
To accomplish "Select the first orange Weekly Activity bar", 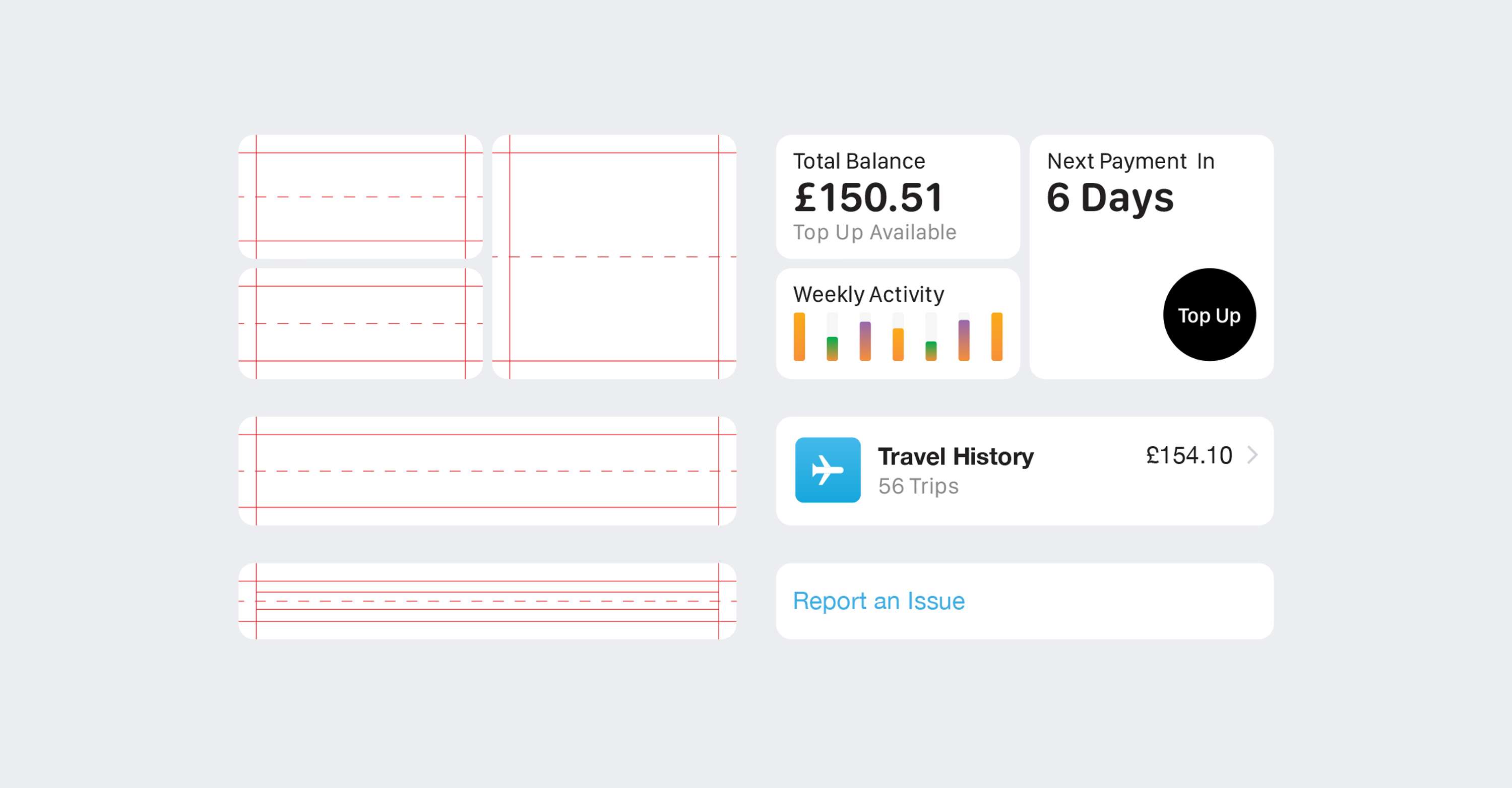I will point(799,336).
